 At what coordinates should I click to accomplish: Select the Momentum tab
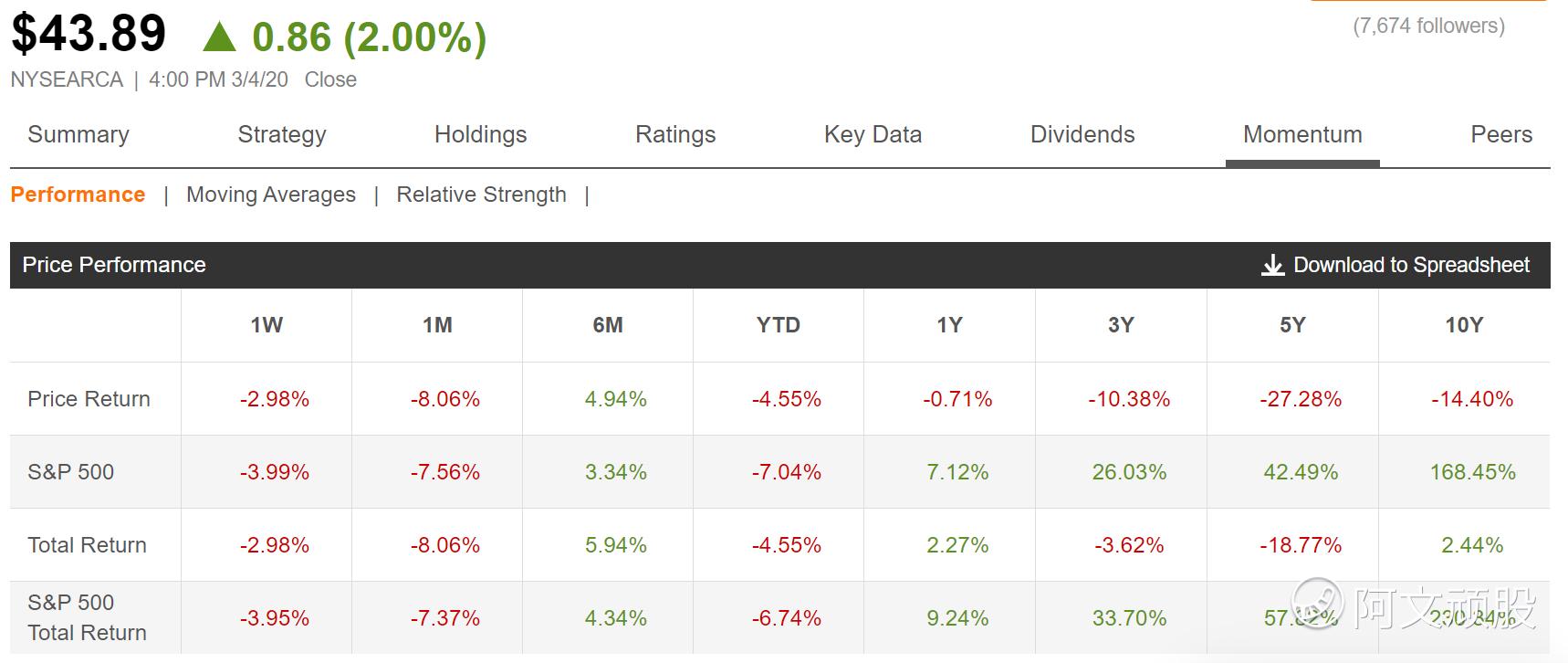1302,134
